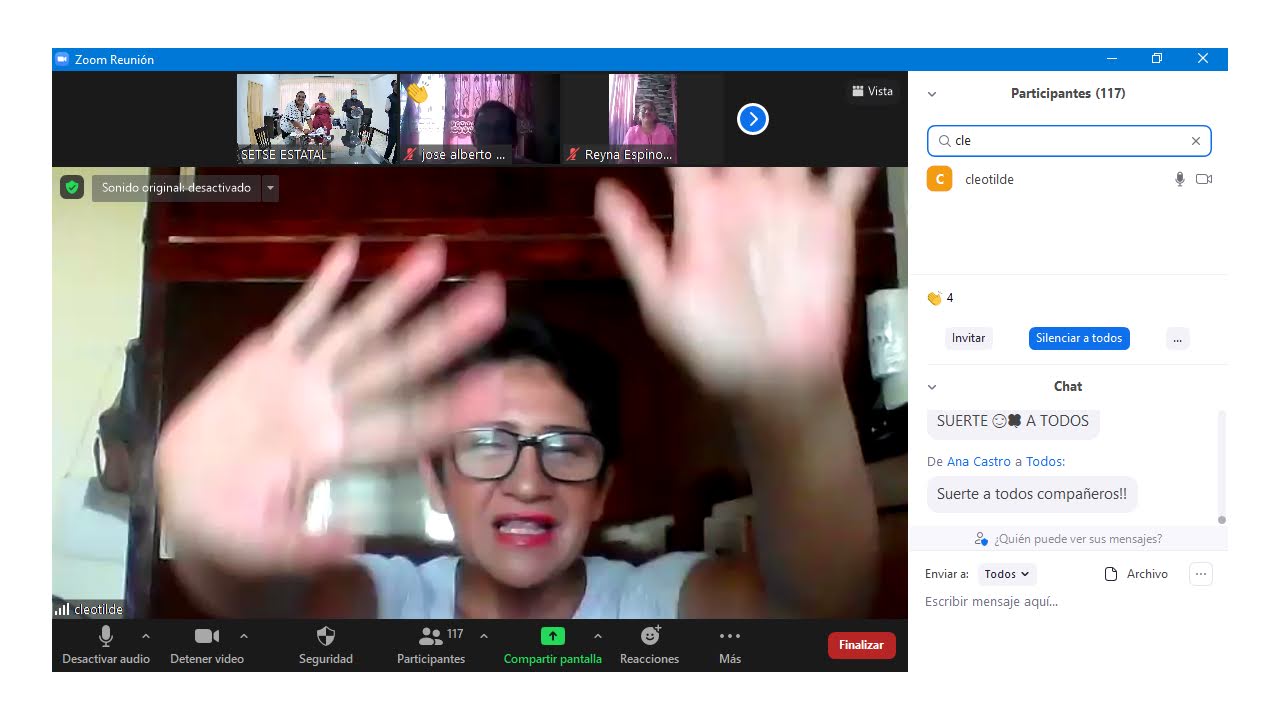Open the Vista layout menu

(873, 91)
